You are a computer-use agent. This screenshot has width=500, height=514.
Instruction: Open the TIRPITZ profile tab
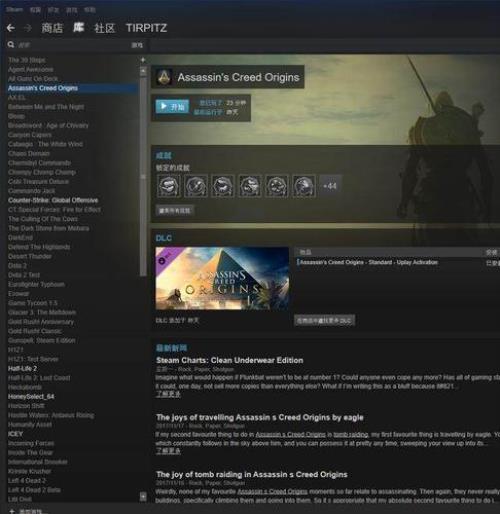click(x=146, y=28)
